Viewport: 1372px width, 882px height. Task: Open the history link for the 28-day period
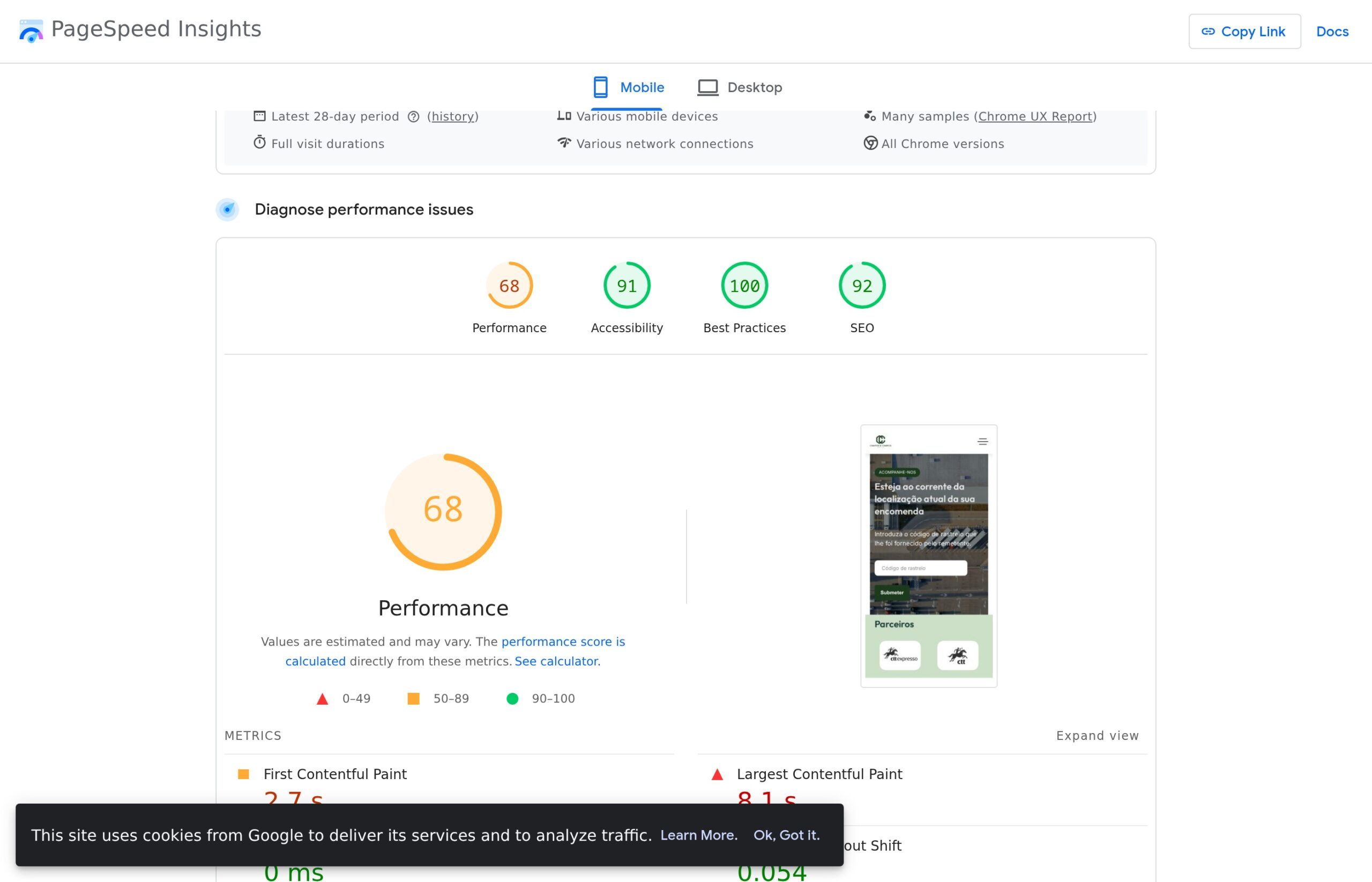click(x=452, y=117)
